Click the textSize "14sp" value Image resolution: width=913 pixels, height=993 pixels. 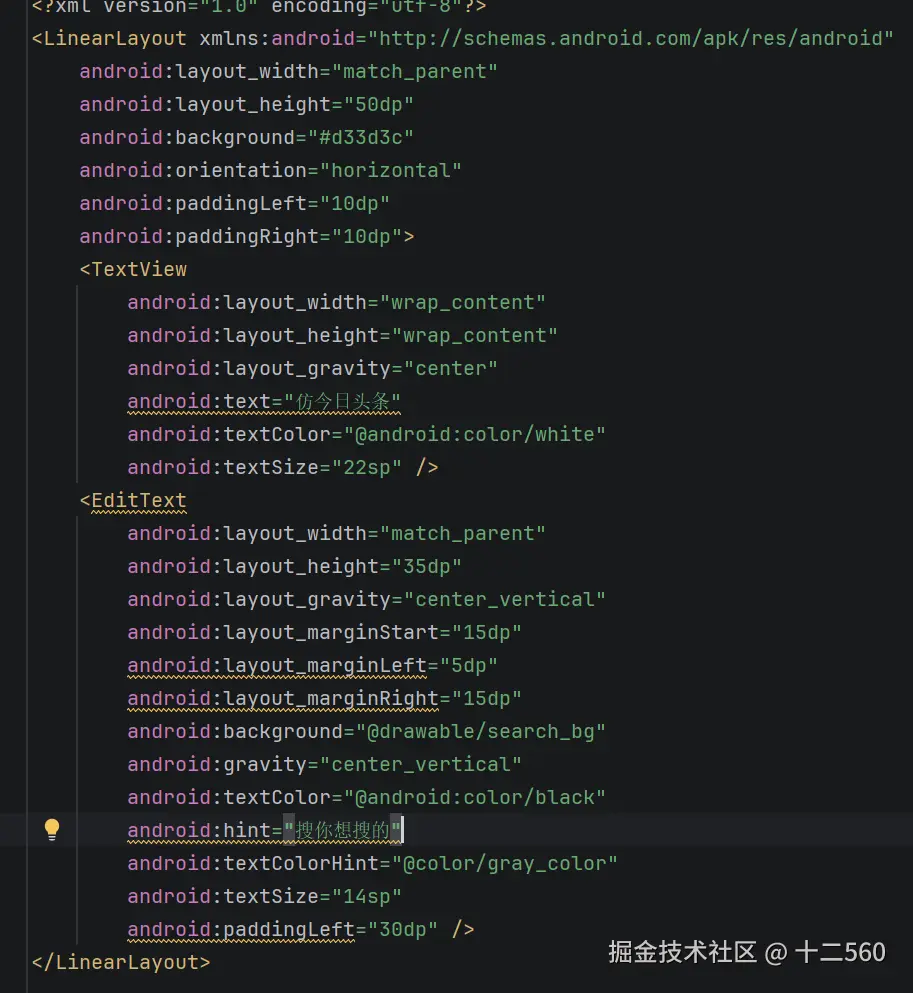pyautogui.click(x=372, y=896)
